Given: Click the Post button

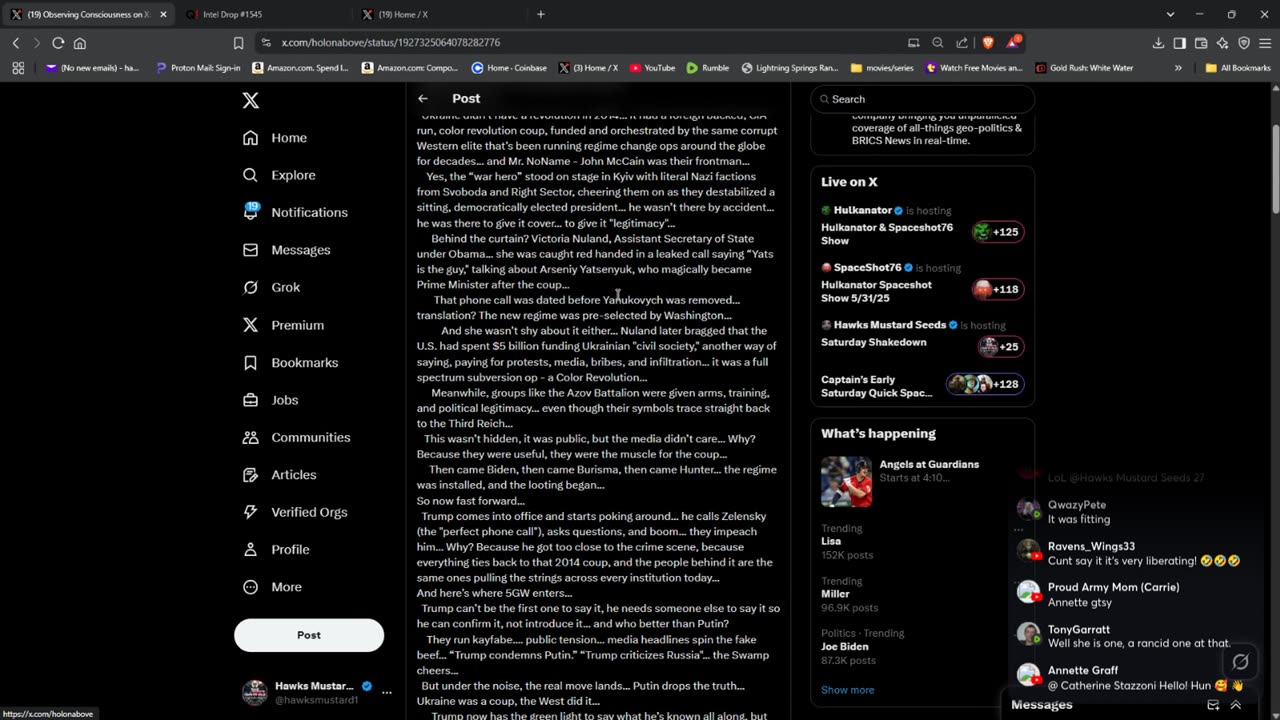Looking at the screenshot, I should [309, 635].
